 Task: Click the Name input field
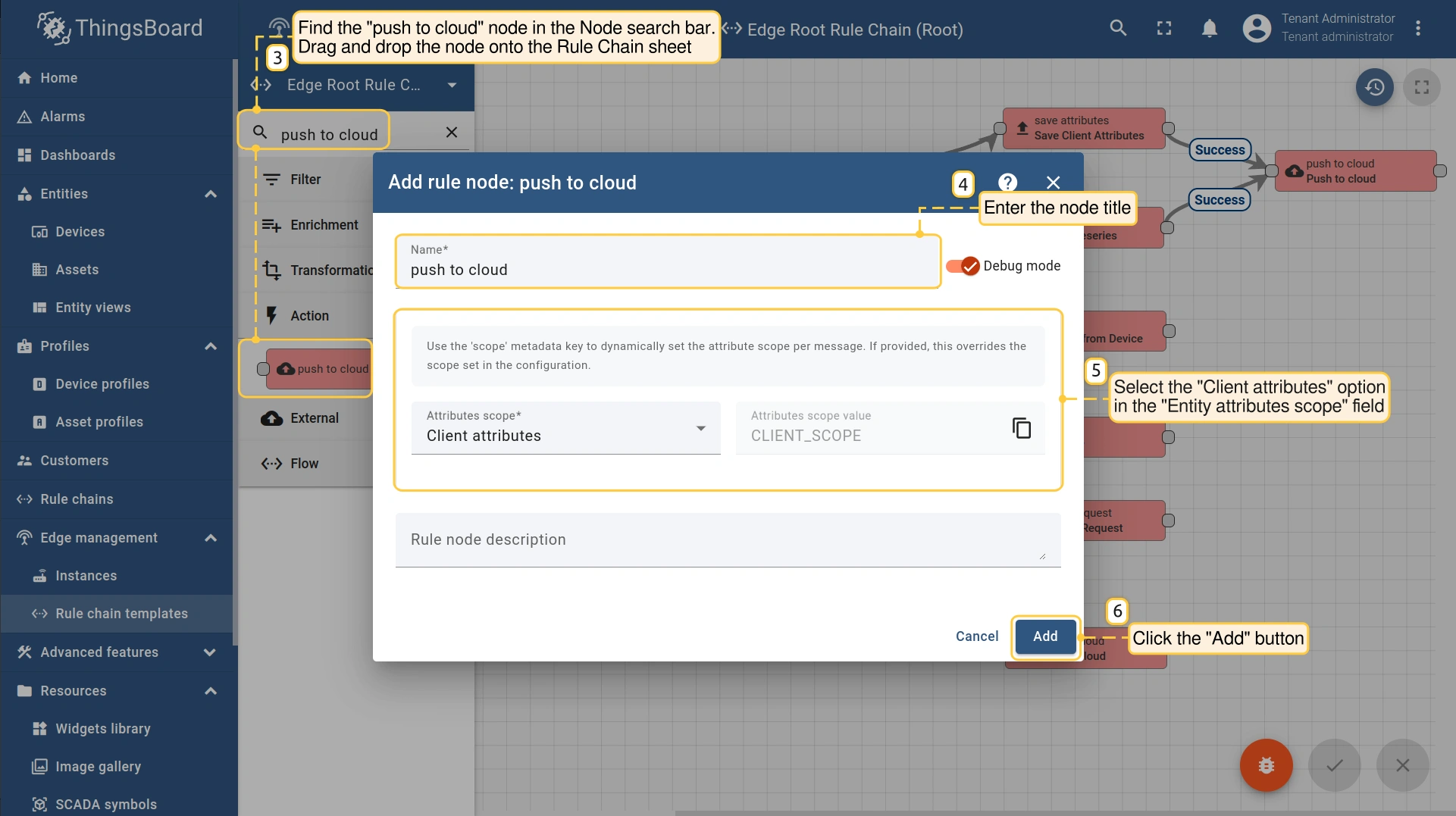pos(667,270)
